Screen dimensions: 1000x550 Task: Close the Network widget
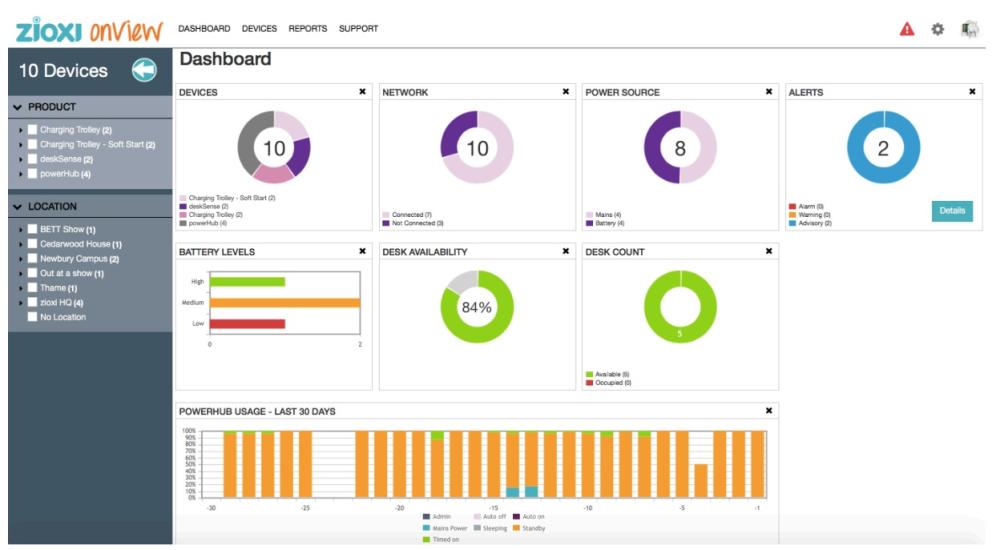(566, 92)
